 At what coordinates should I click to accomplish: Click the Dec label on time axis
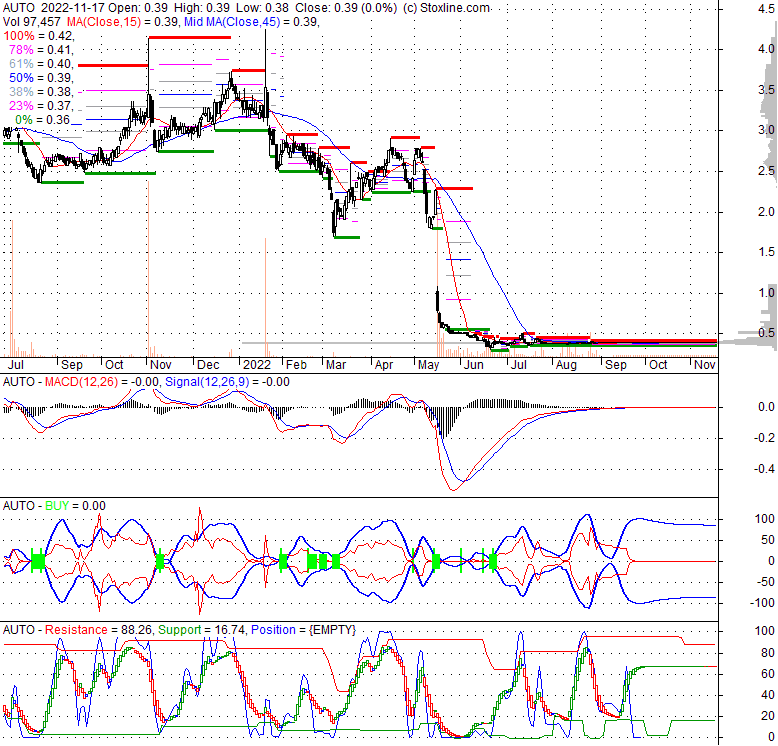[x=208, y=365]
